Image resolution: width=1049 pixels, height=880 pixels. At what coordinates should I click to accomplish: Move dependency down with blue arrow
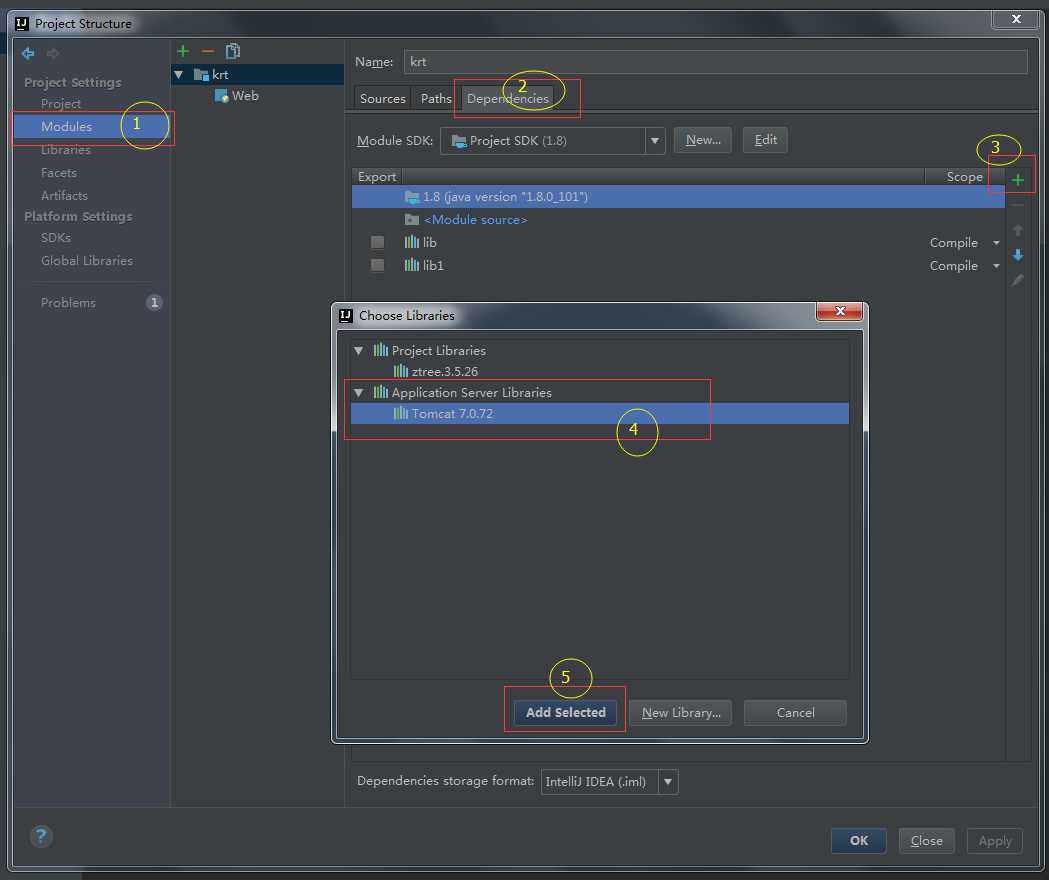click(x=1018, y=255)
